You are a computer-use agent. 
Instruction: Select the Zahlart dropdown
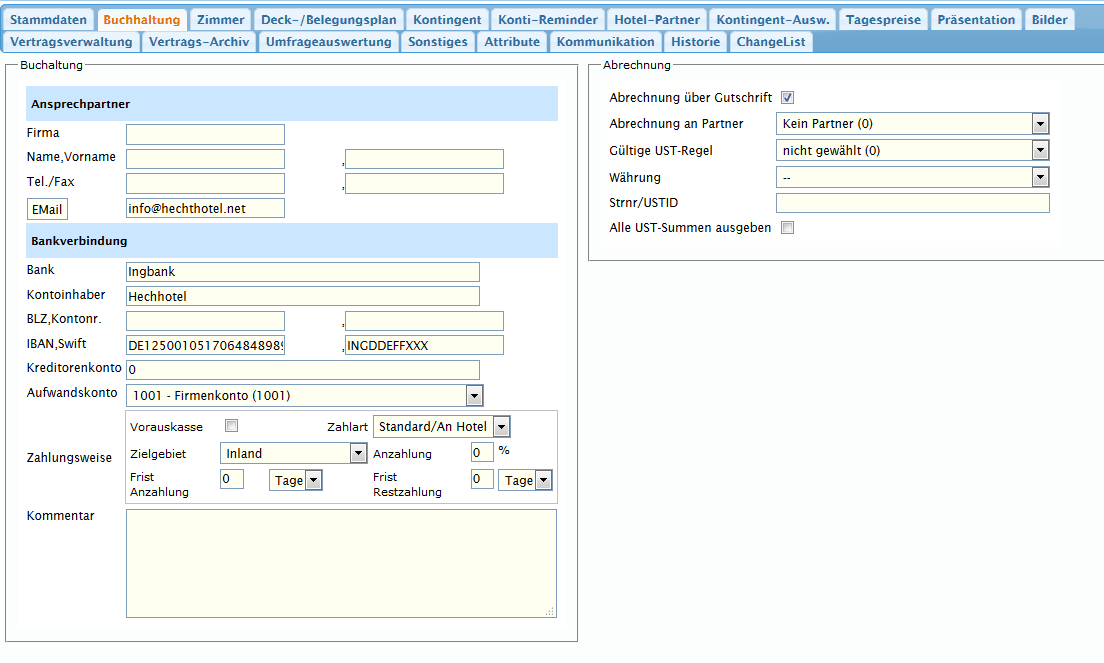point(441,427)
